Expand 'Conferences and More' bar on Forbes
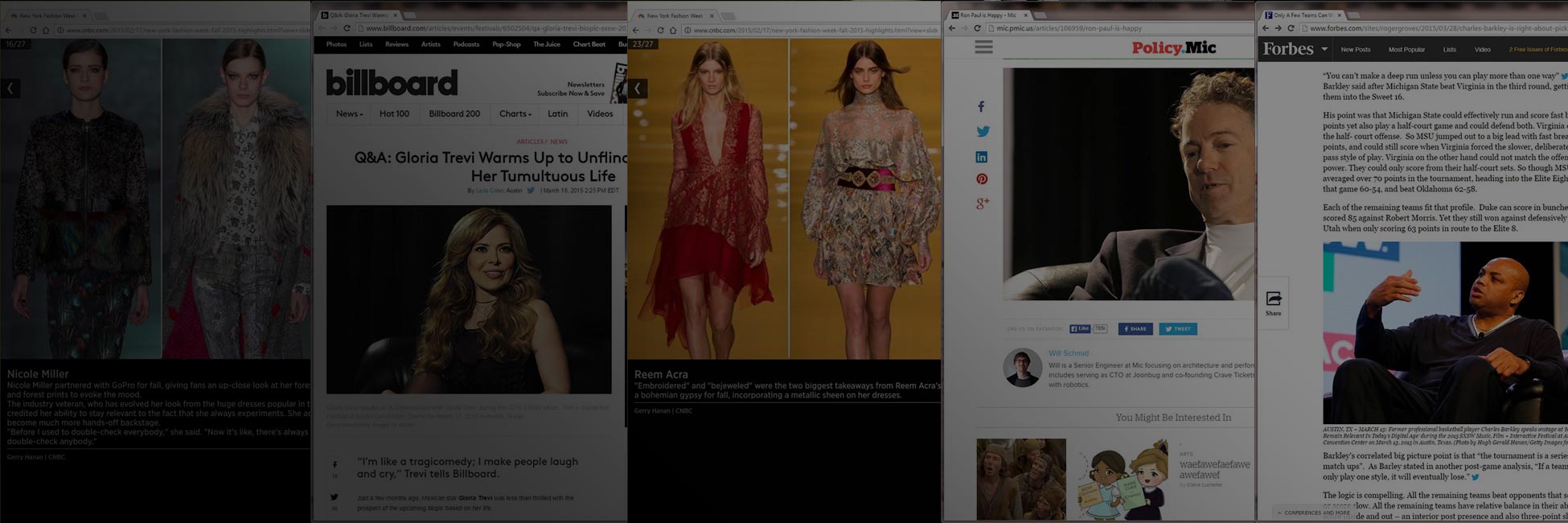Viewport: 1568px width, 523px height. pos(1313,513)
